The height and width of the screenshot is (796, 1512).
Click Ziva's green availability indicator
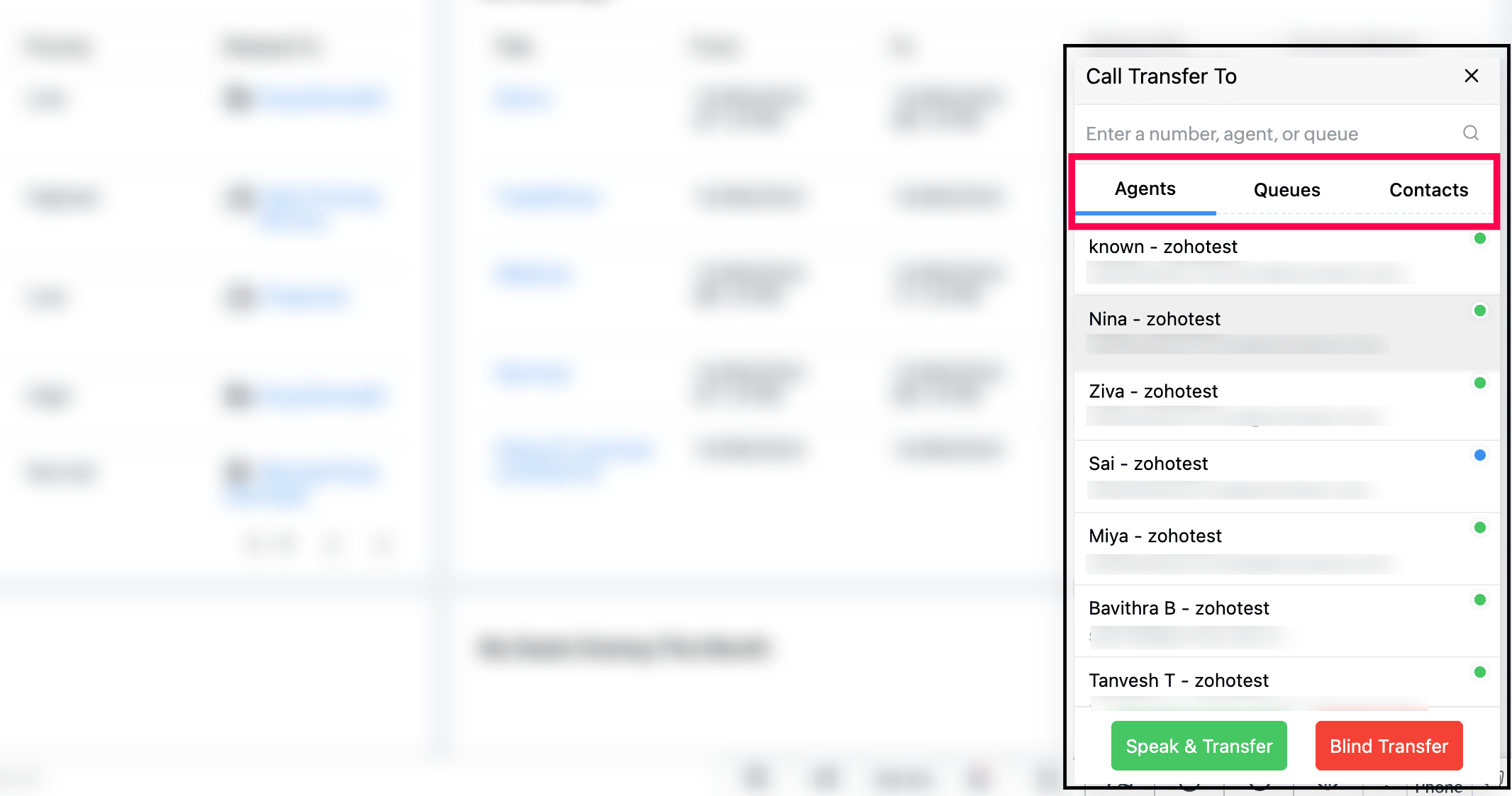click(x=1479, y=383)
